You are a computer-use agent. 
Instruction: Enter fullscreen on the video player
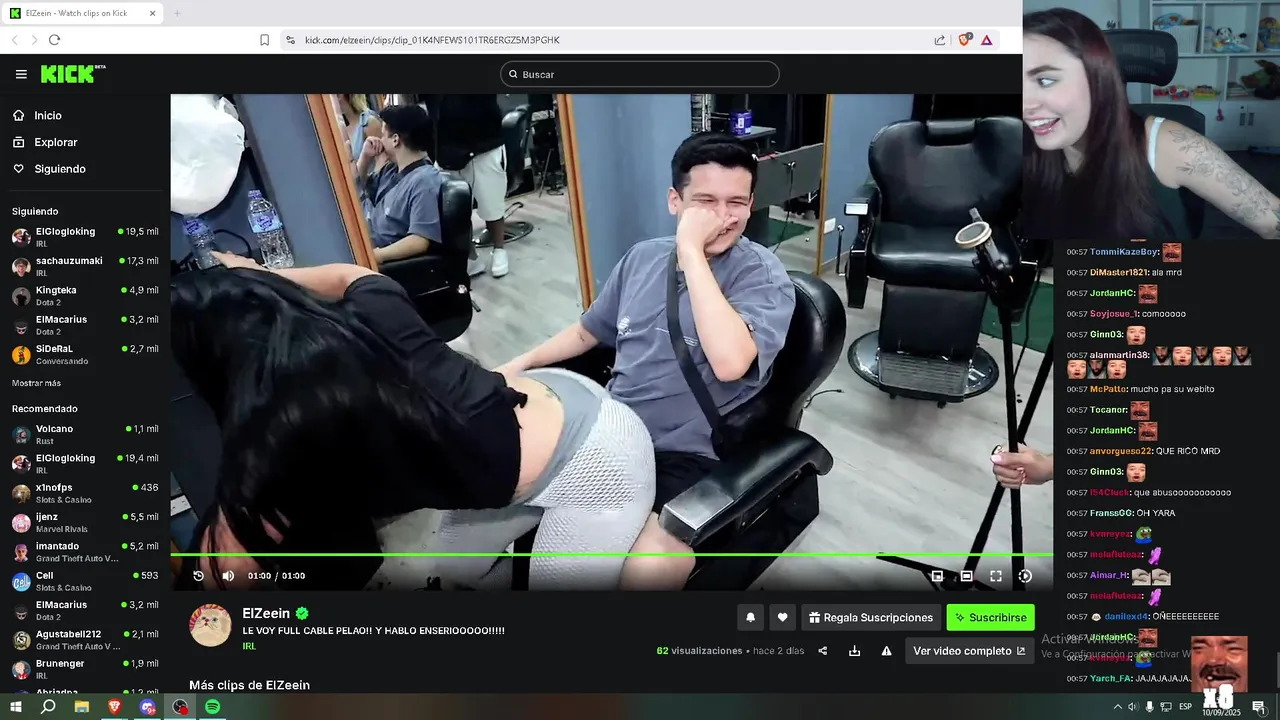[x=996, y=576]
